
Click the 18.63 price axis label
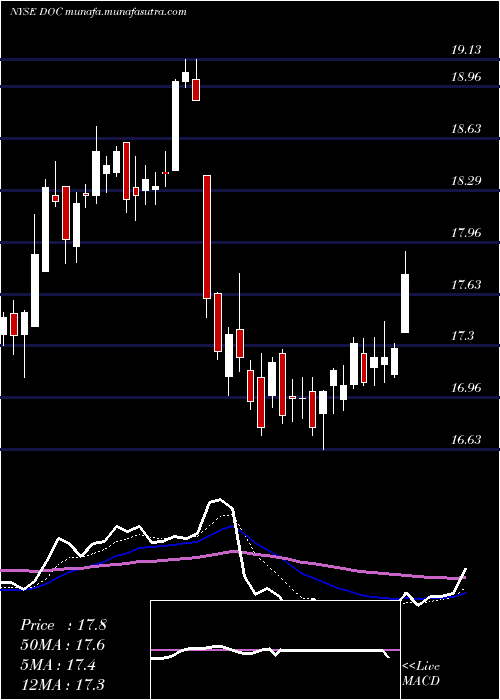(466, 129)
